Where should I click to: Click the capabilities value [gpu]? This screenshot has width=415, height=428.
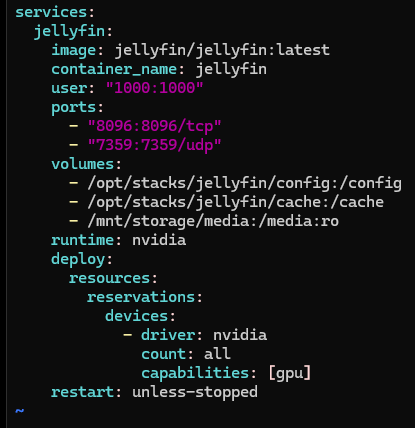click(290, 373)
